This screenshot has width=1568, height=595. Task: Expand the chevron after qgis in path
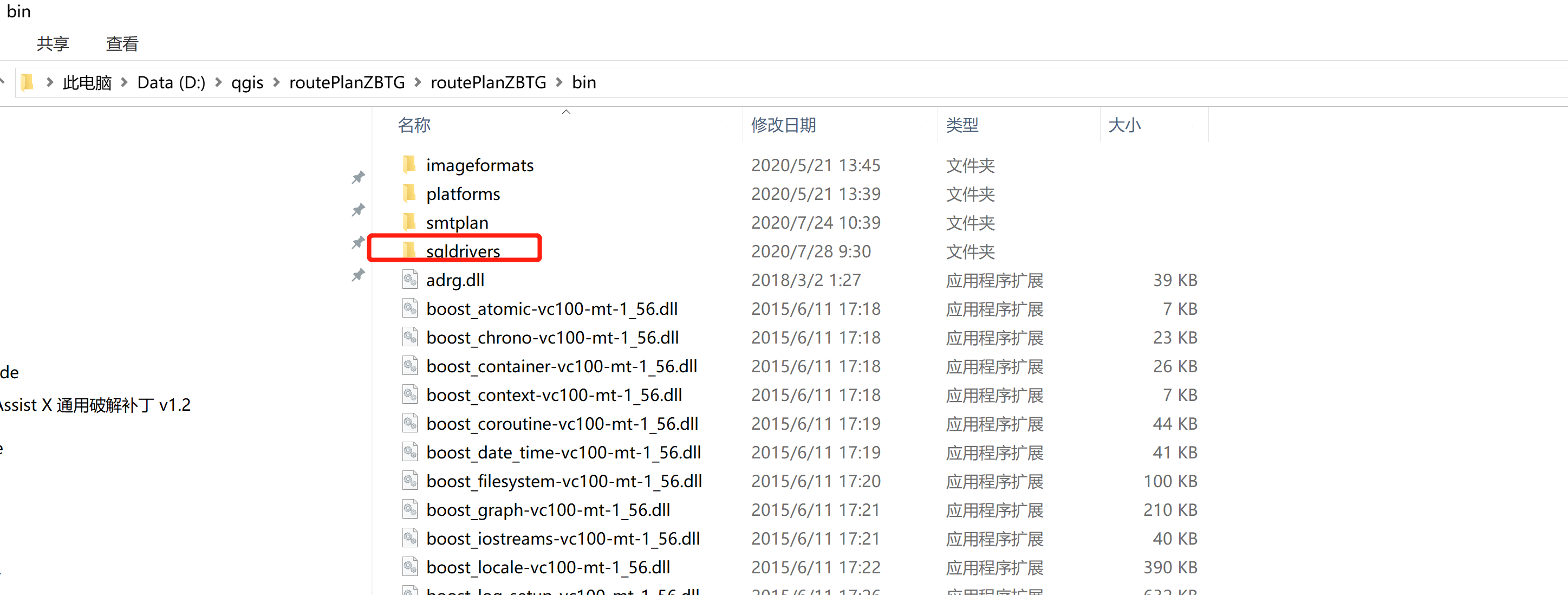pyautogui.click(x=276, y=82)
